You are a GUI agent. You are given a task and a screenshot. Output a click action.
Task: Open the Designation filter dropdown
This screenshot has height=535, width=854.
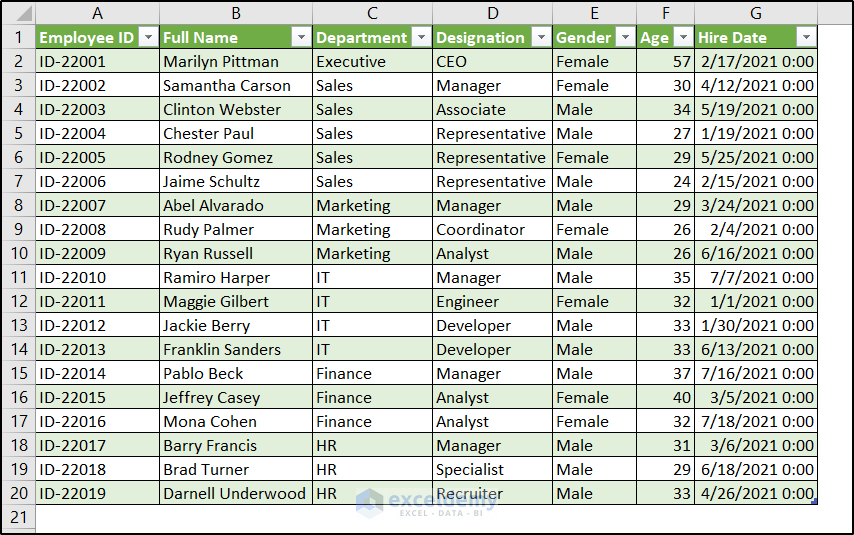540,37
